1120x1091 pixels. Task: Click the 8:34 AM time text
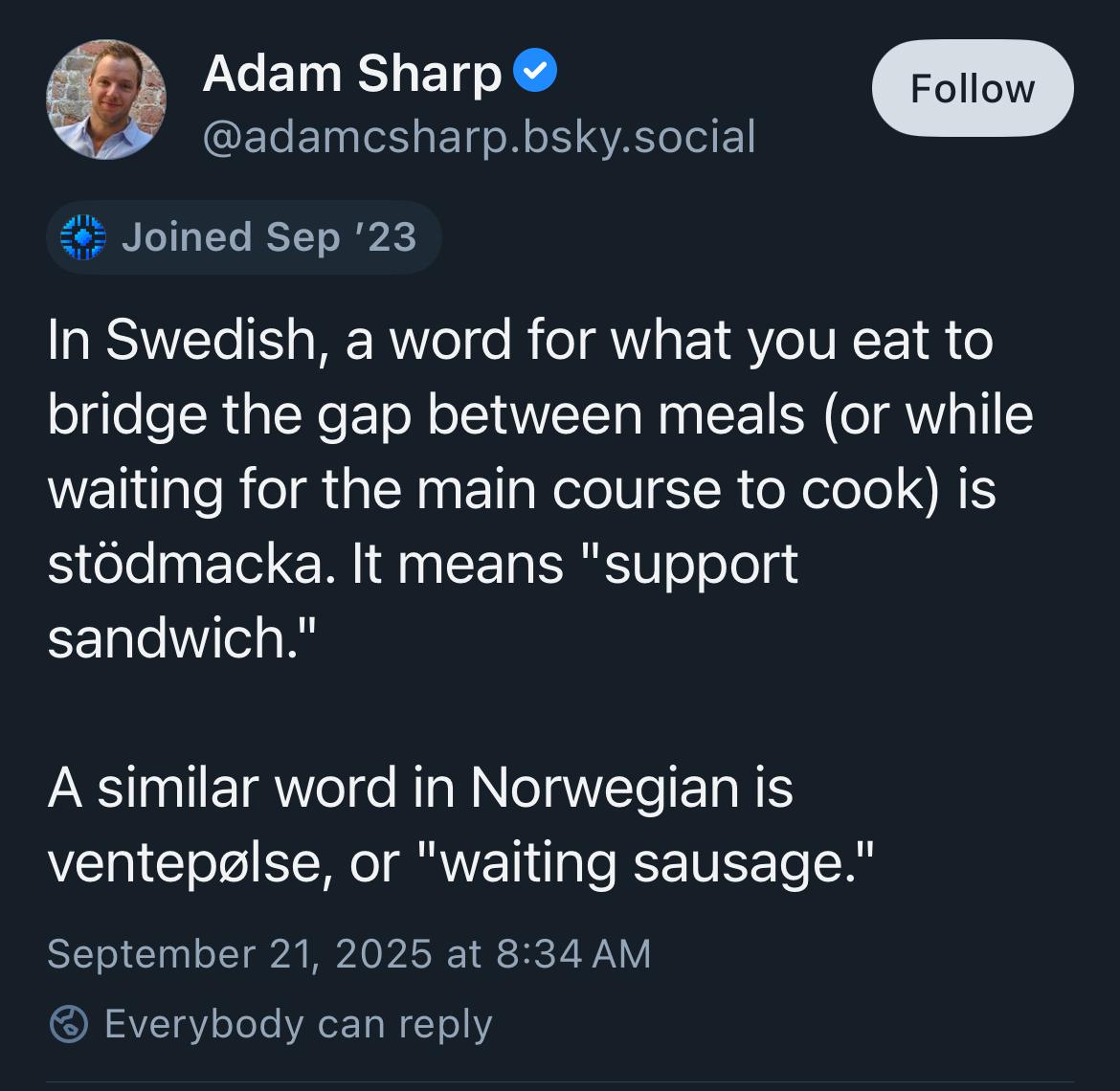[573, 954]
